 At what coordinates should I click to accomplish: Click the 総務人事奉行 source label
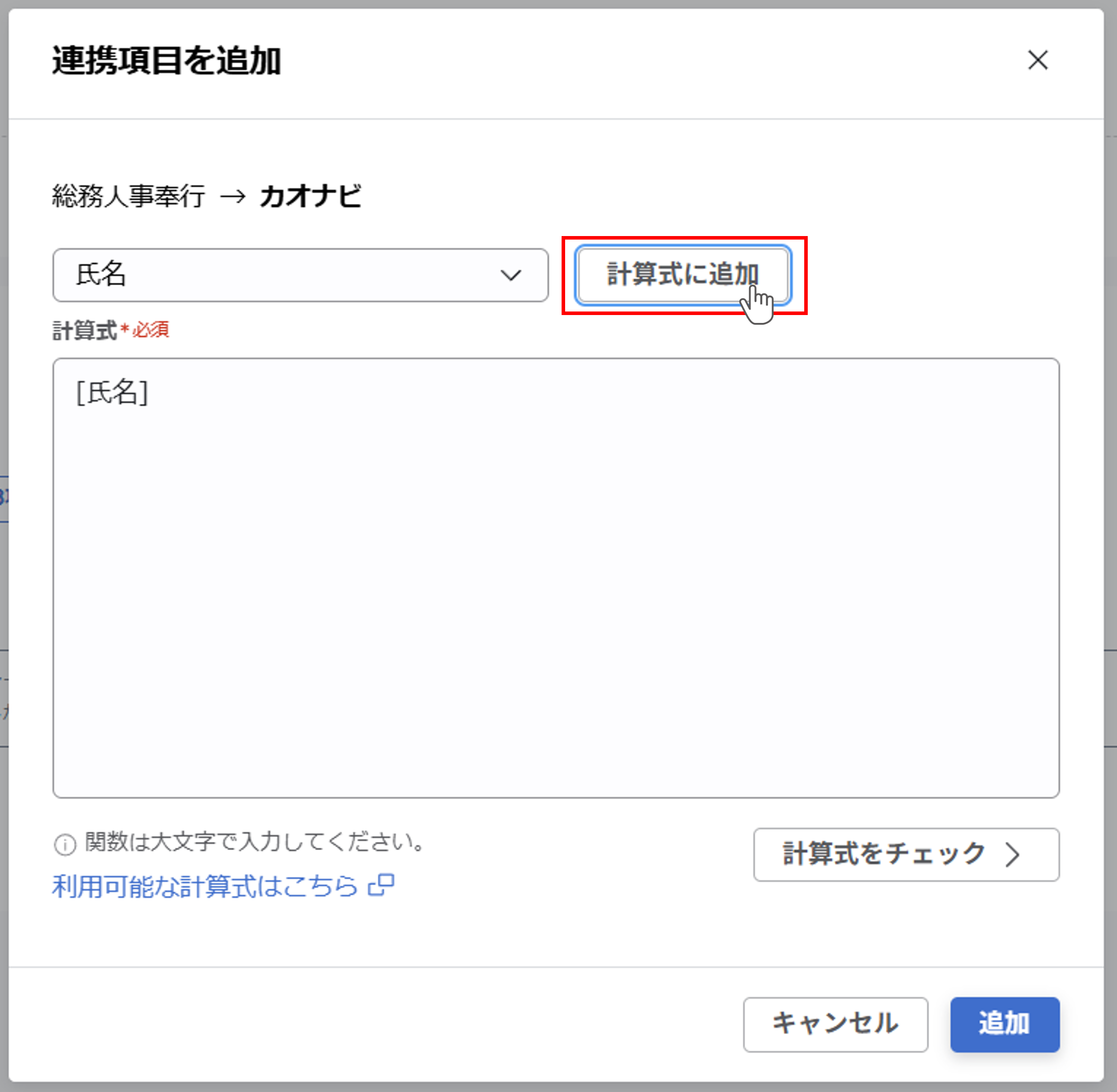point(128,196)
